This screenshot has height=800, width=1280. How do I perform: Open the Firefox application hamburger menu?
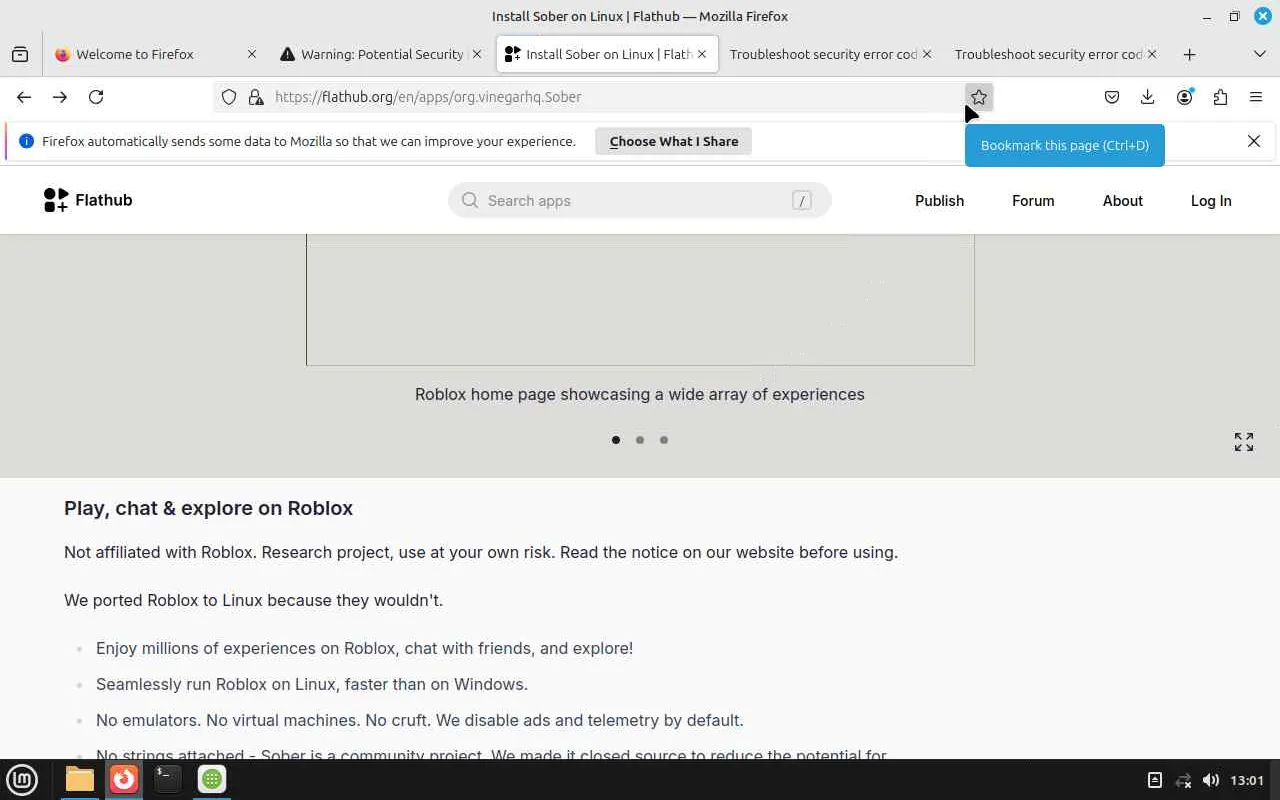coord(1256,97)
